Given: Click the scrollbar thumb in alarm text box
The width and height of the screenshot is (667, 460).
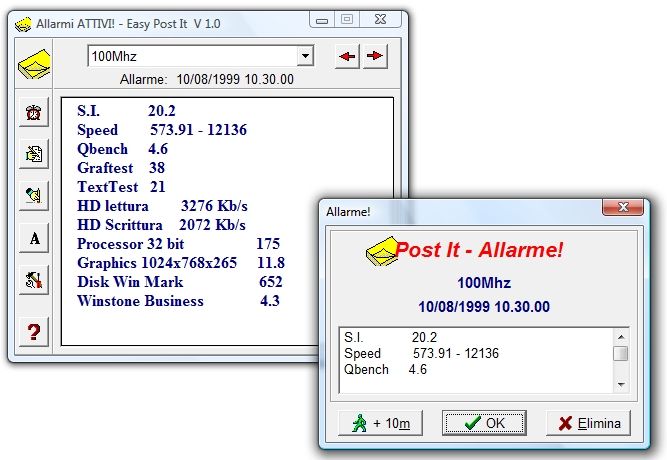Looking at the screenshot, I should (x=621, y=354).
